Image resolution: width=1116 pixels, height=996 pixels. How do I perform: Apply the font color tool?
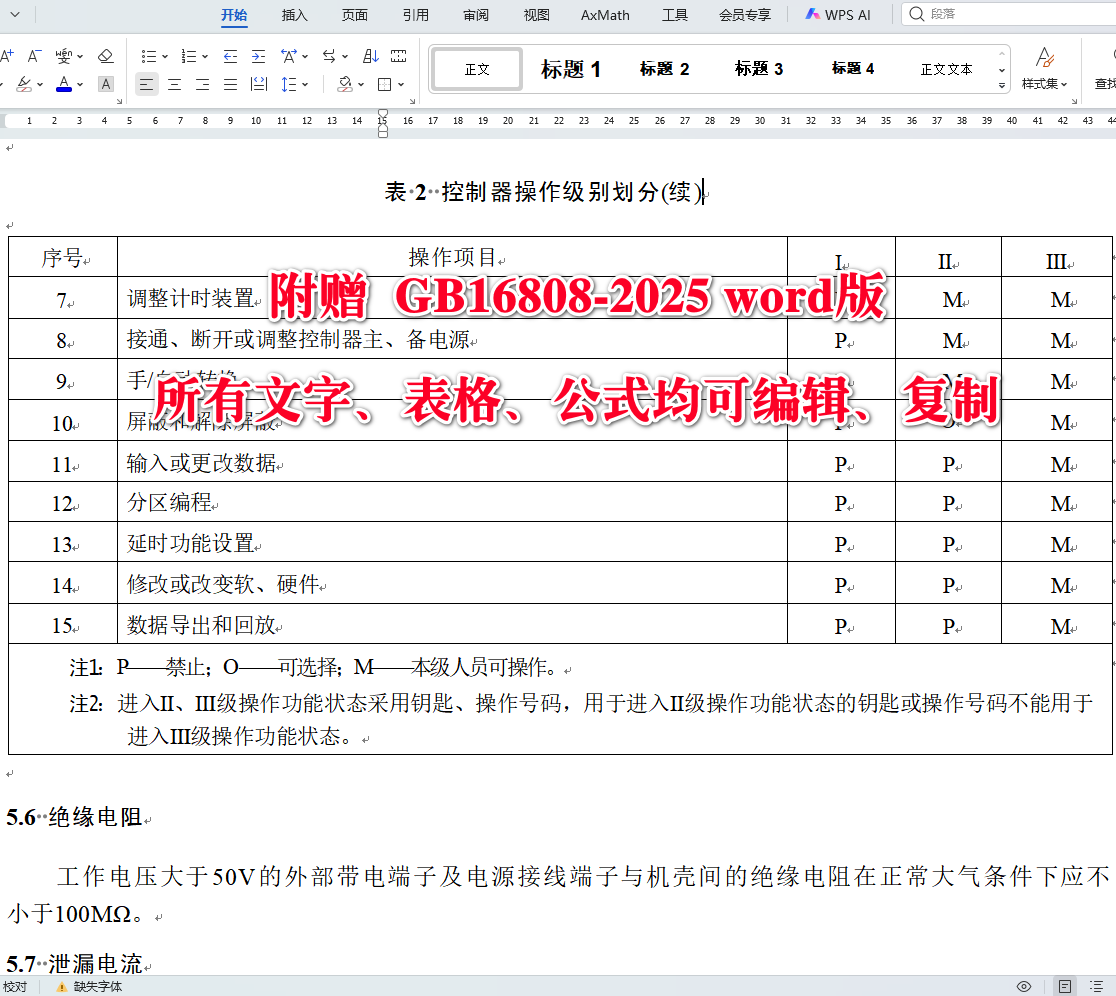coord(64,84)
